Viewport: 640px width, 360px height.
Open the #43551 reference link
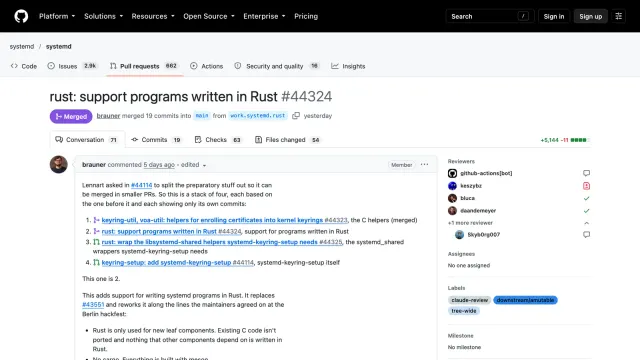pos(93,305)
